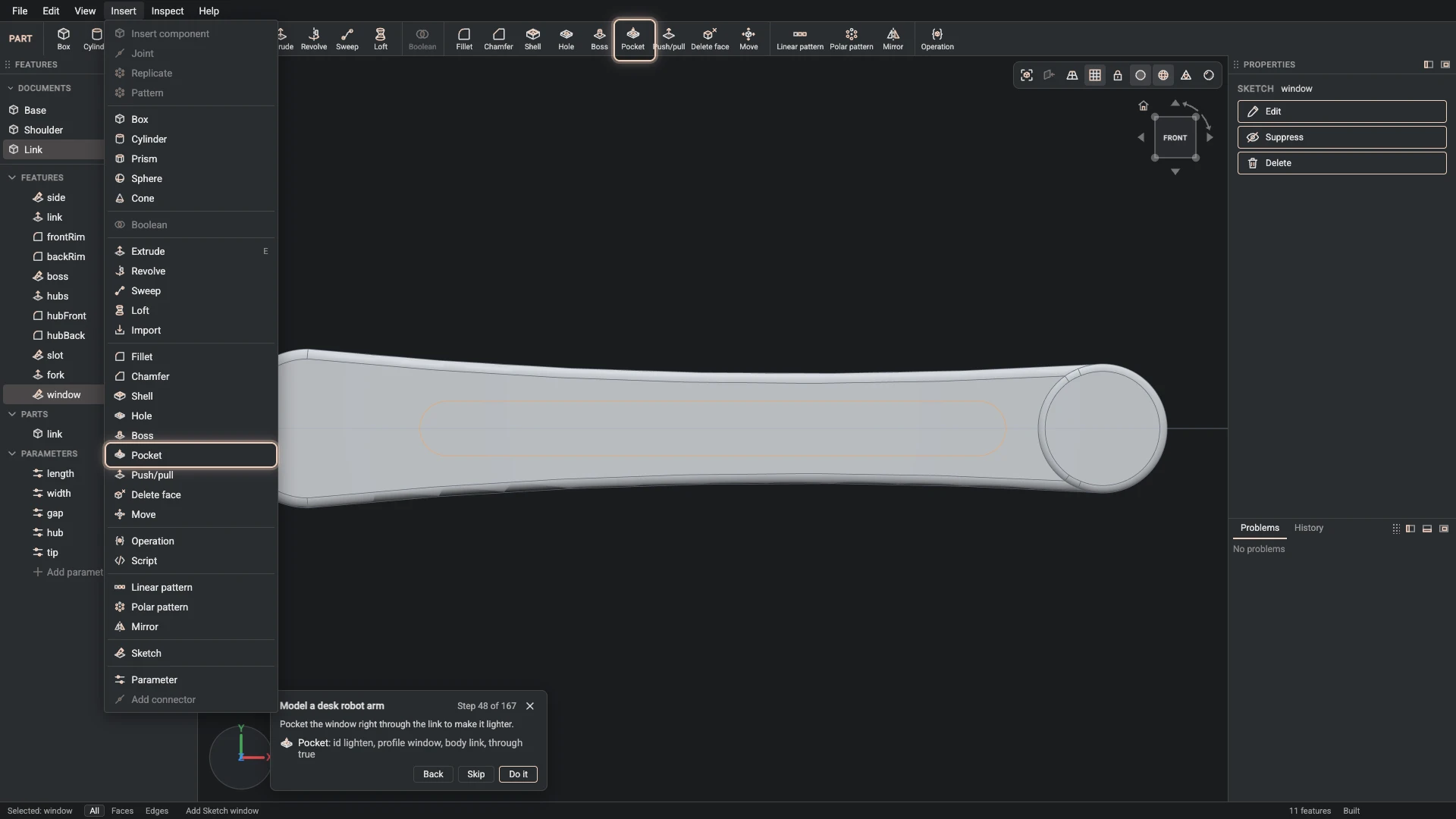Select the Revolve tool in the toolbar
This screenshot has height=819, width=1456.
[314, 39]
